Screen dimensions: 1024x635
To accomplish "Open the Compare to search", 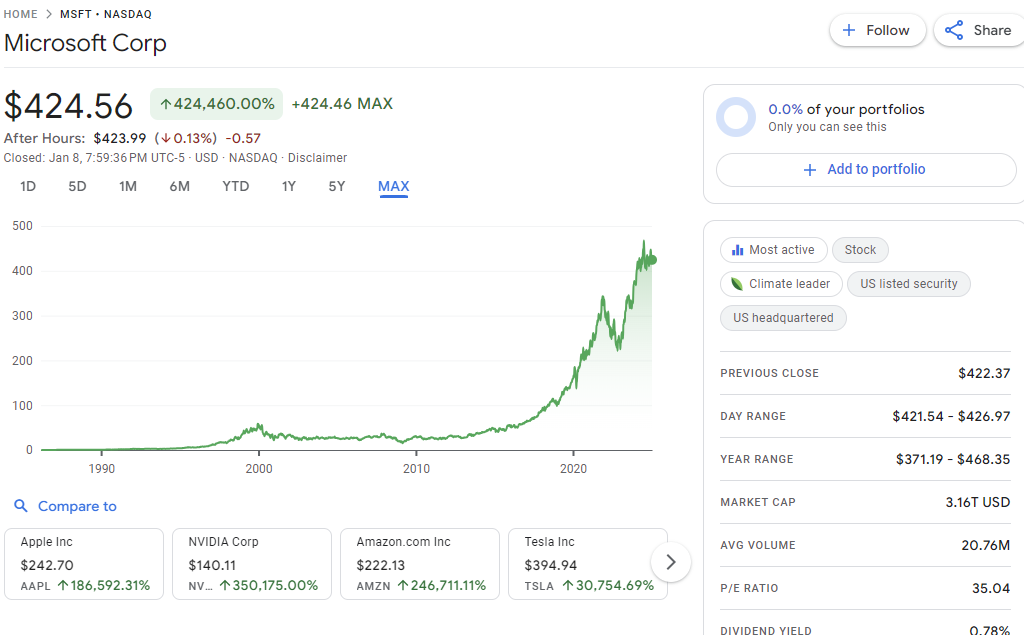I will [x=65, y=506].
